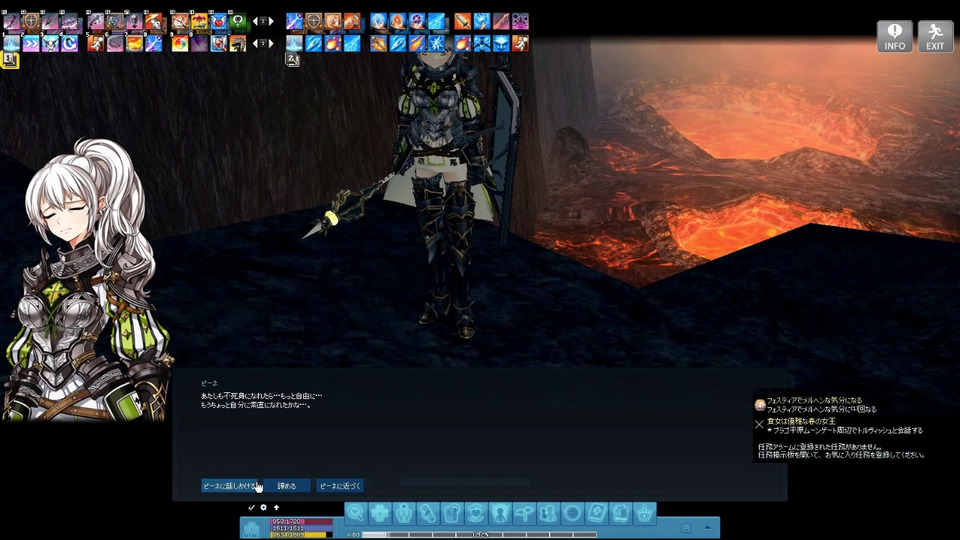The height and width of the screenshot is (540, 960).
Task: Open the magnifier search menu icon
Action: (x=356, y=513)
